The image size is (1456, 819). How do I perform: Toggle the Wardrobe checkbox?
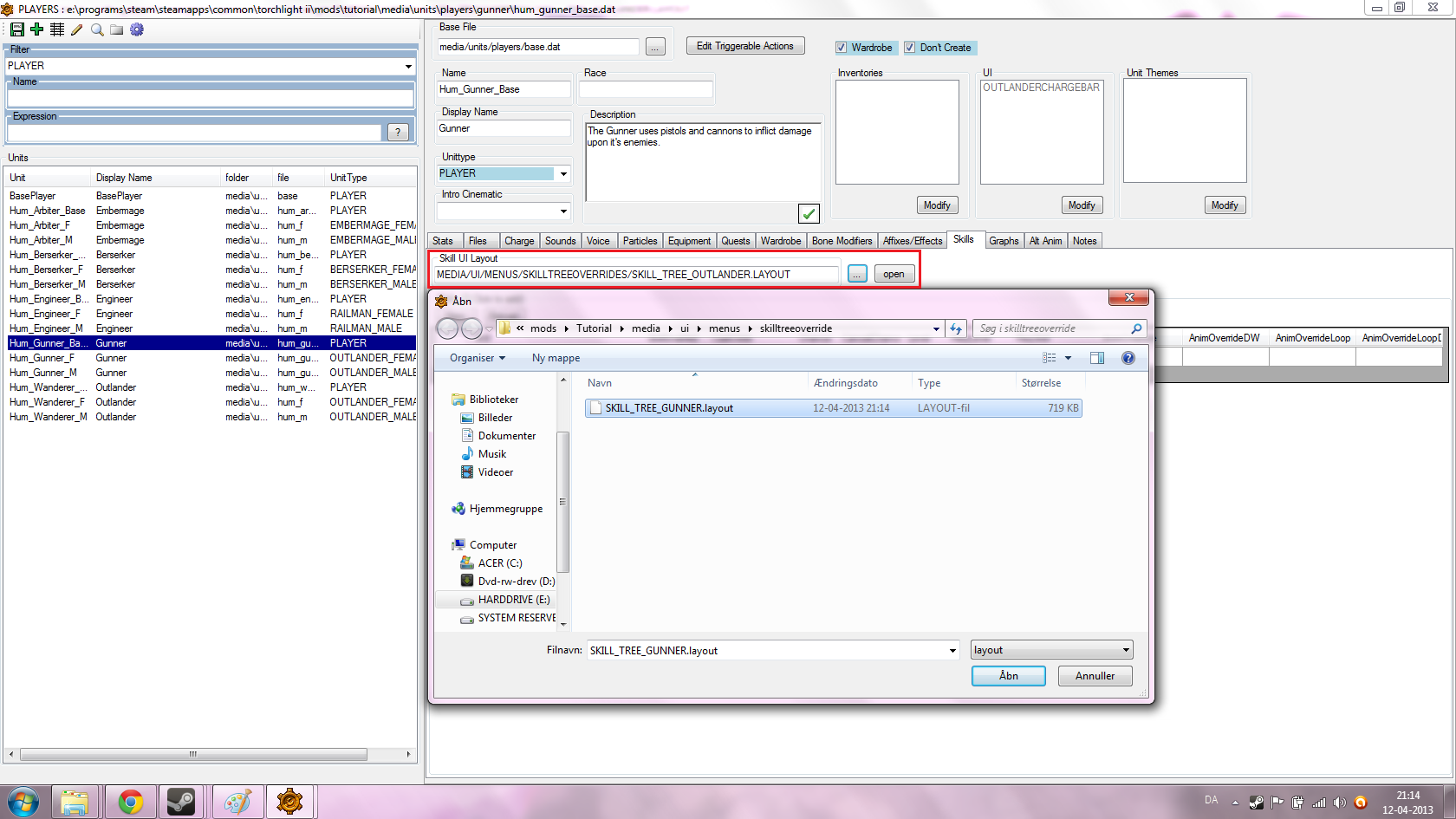(x=841, y=48)
